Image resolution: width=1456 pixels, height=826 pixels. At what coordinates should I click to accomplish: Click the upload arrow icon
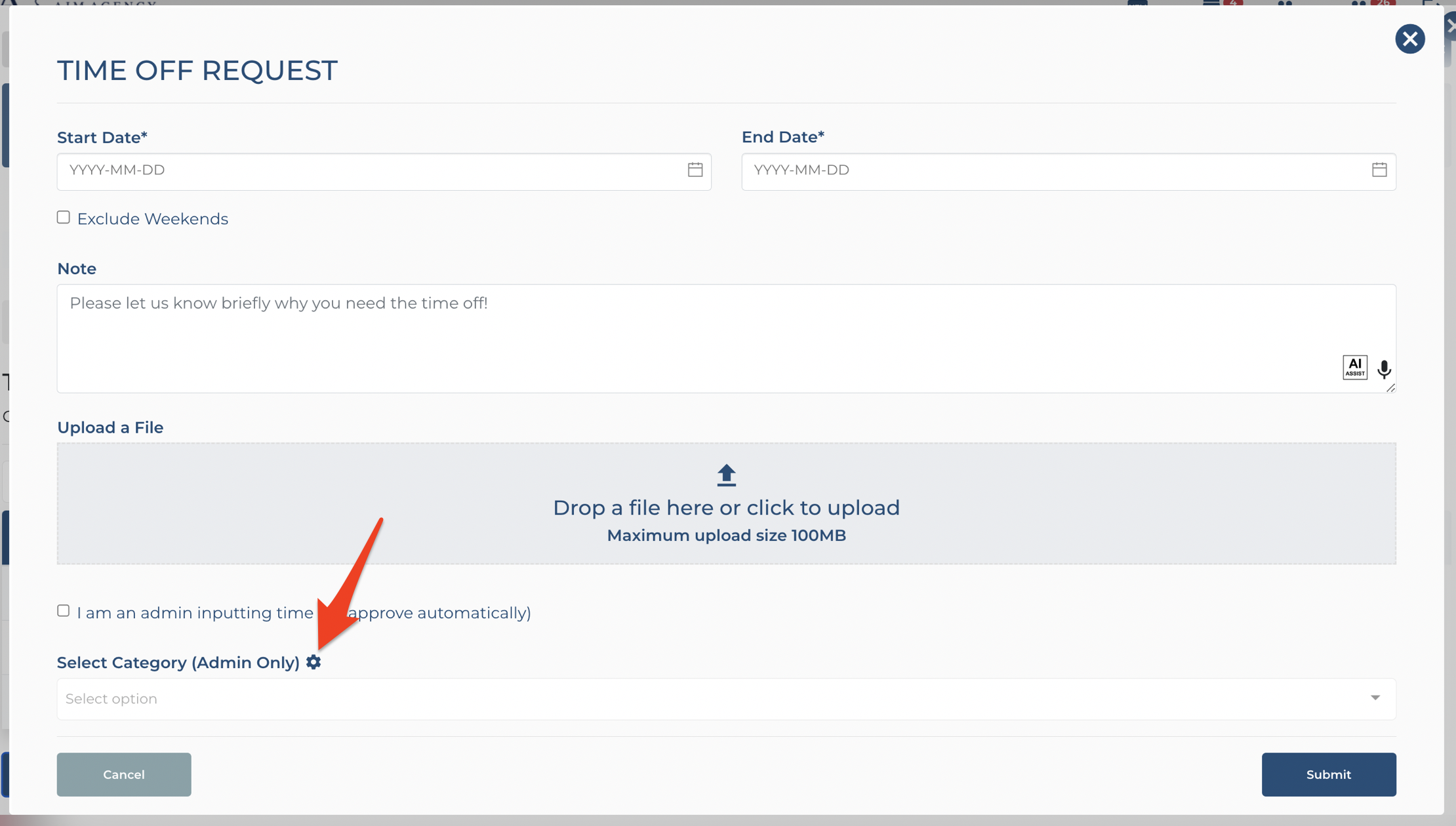point(726,475)
